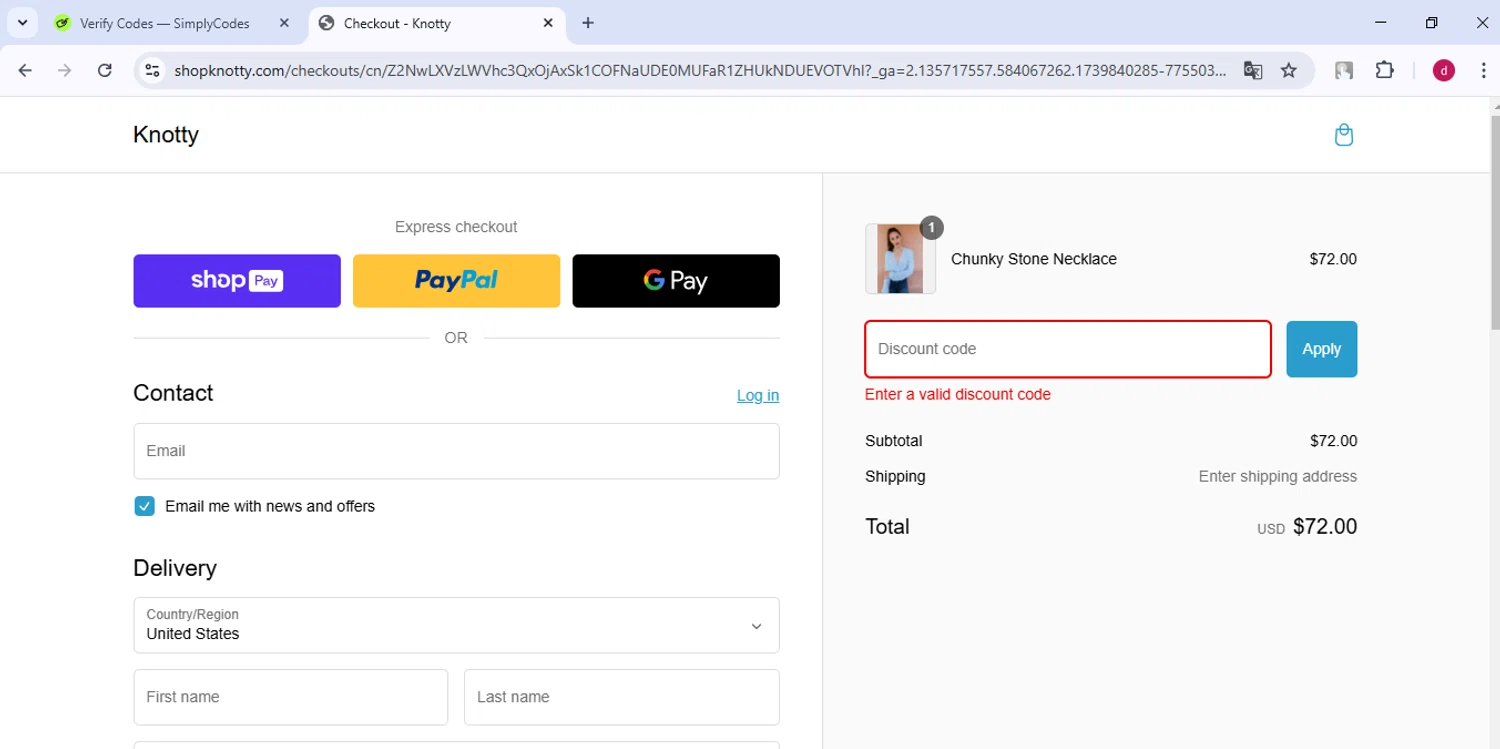
Task: Close the Verify Codes SimplyCodes tab
Action: click(x=284, y=23)
